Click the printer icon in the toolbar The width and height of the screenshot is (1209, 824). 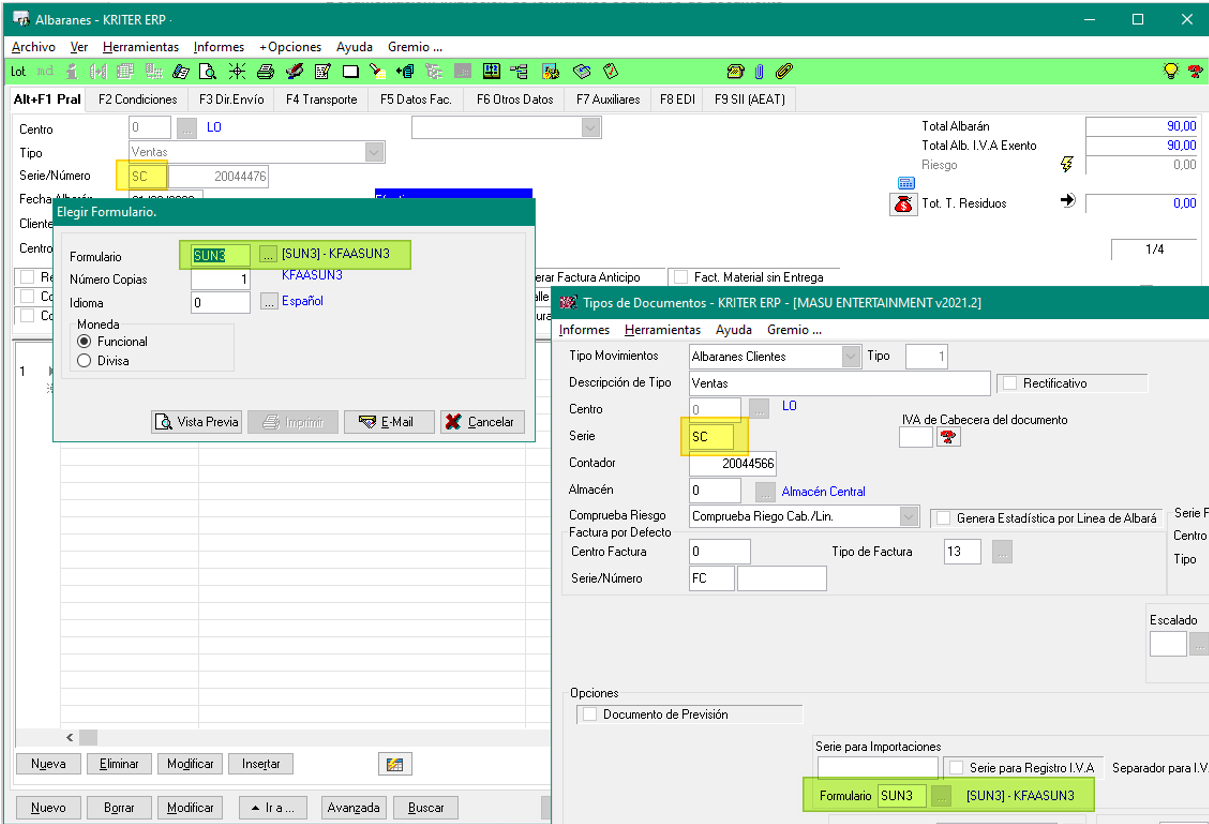click(265, 72)
